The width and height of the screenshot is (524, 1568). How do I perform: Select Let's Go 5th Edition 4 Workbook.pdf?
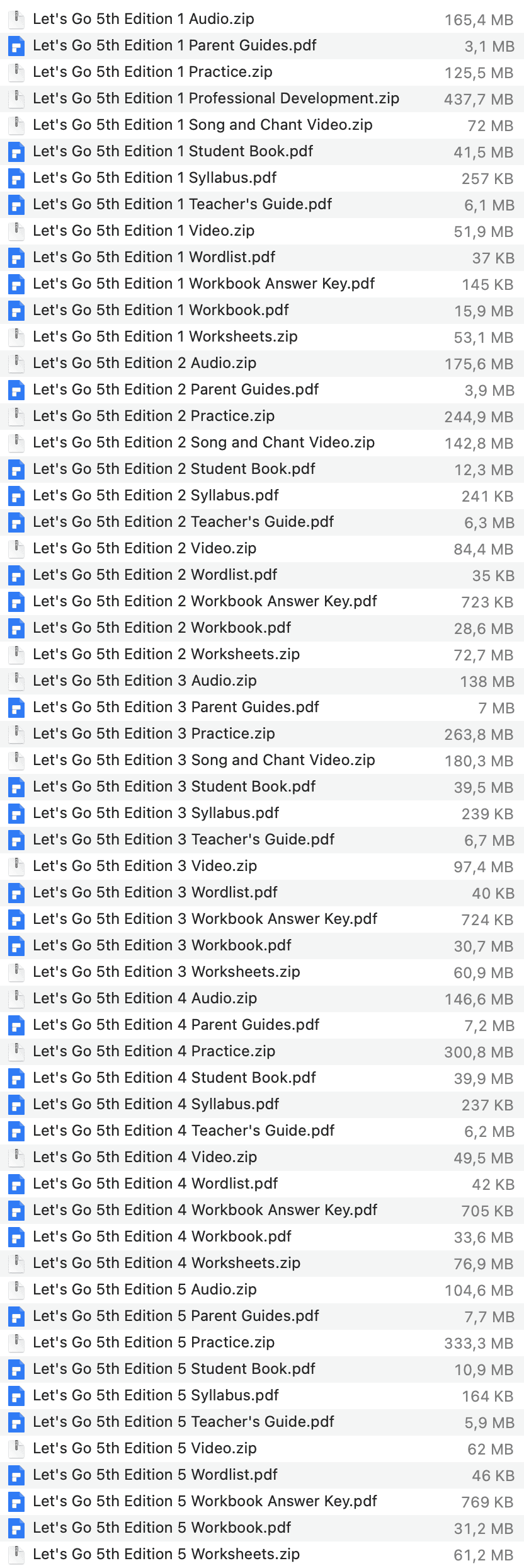(262, 1237)
